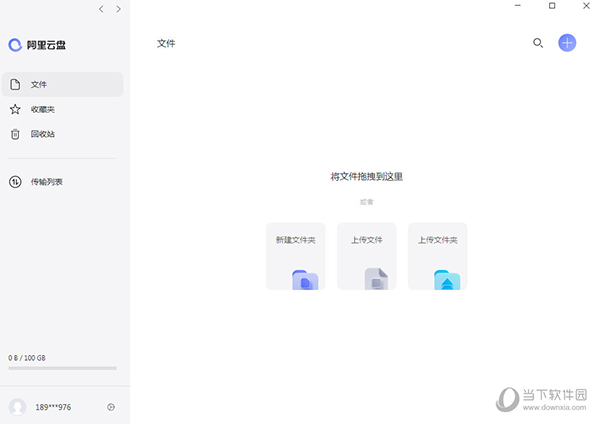Viewport: 600px width, 424px height.
Task: Click the storage usage bar
Action: 62,368
